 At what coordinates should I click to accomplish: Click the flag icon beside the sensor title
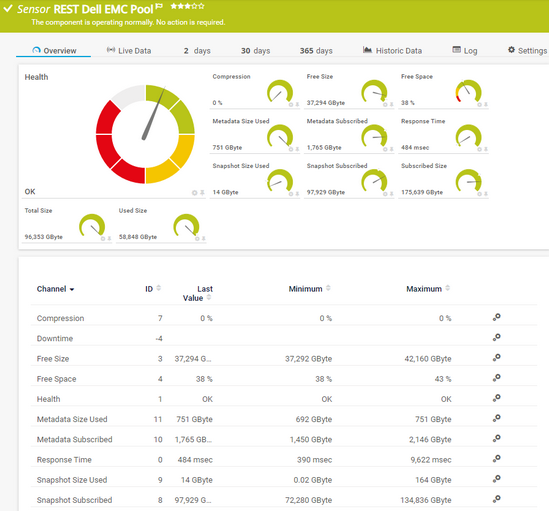point(159,6)
